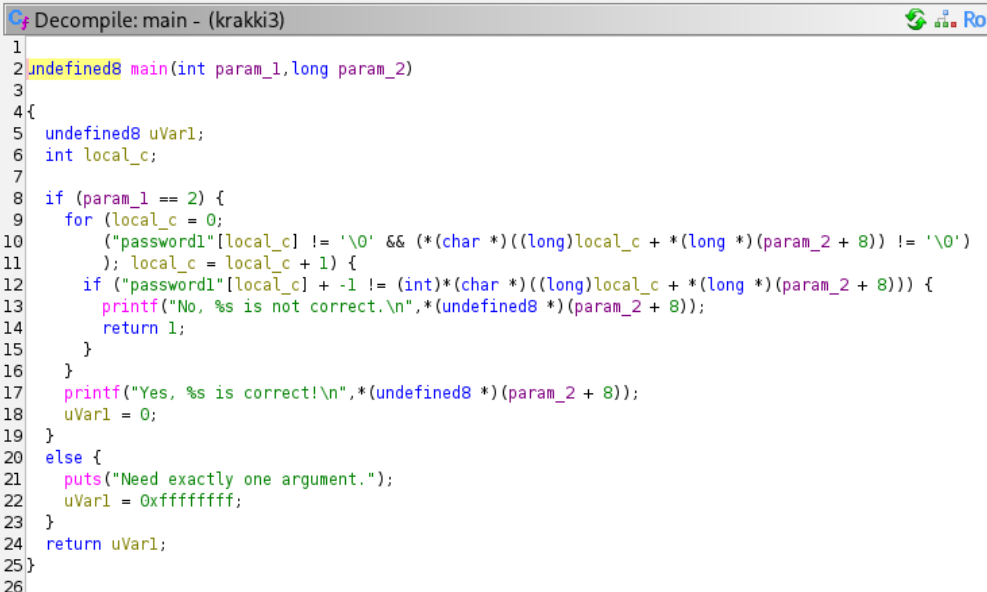987x592 pixels.
Task: Click the Decompile panel icon in title
Action: (18, 19)
